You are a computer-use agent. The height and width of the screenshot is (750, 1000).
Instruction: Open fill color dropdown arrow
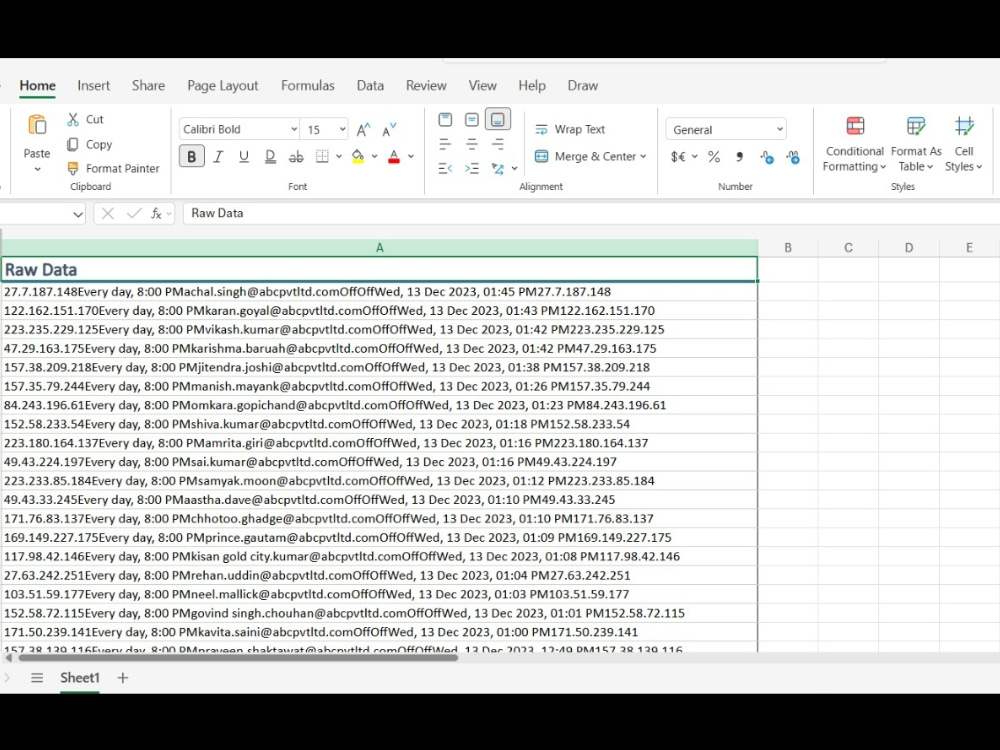(x=374, y=157)
